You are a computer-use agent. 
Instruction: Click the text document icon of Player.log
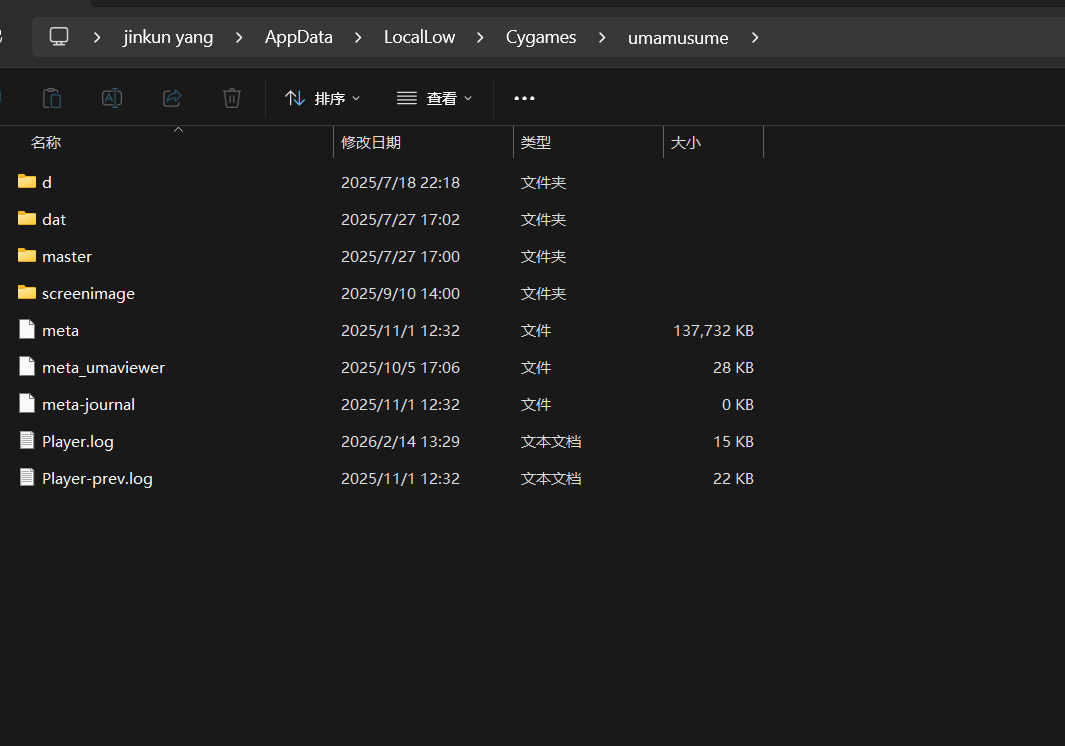coord(27,440)
